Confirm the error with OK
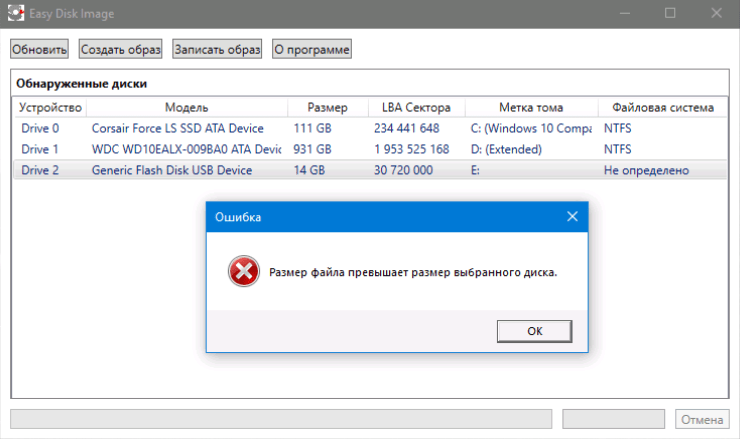740x439 pixels. click(535, 331)
